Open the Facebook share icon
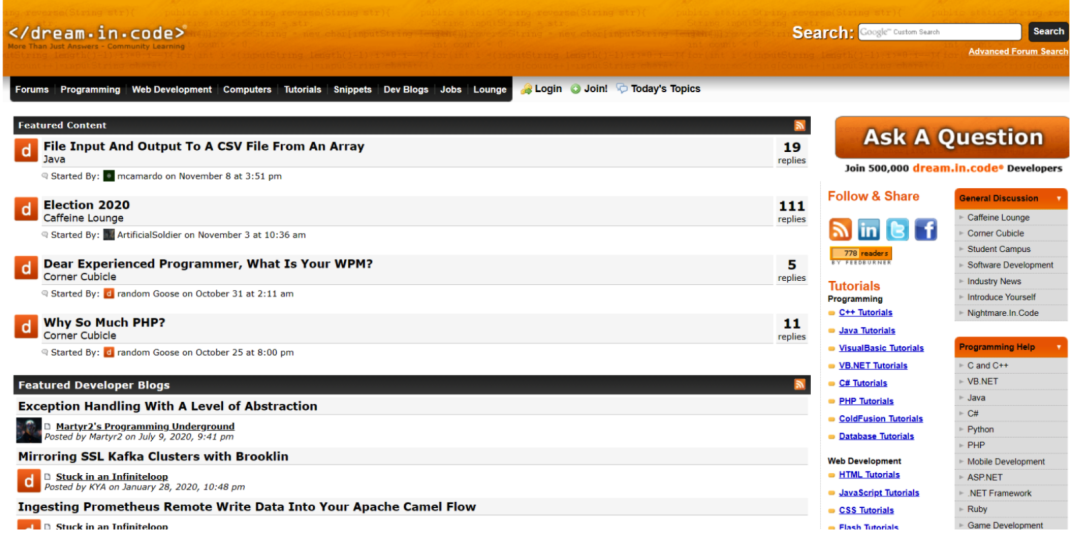This screenshot has width=1080, height=554. tap(926, 229)
